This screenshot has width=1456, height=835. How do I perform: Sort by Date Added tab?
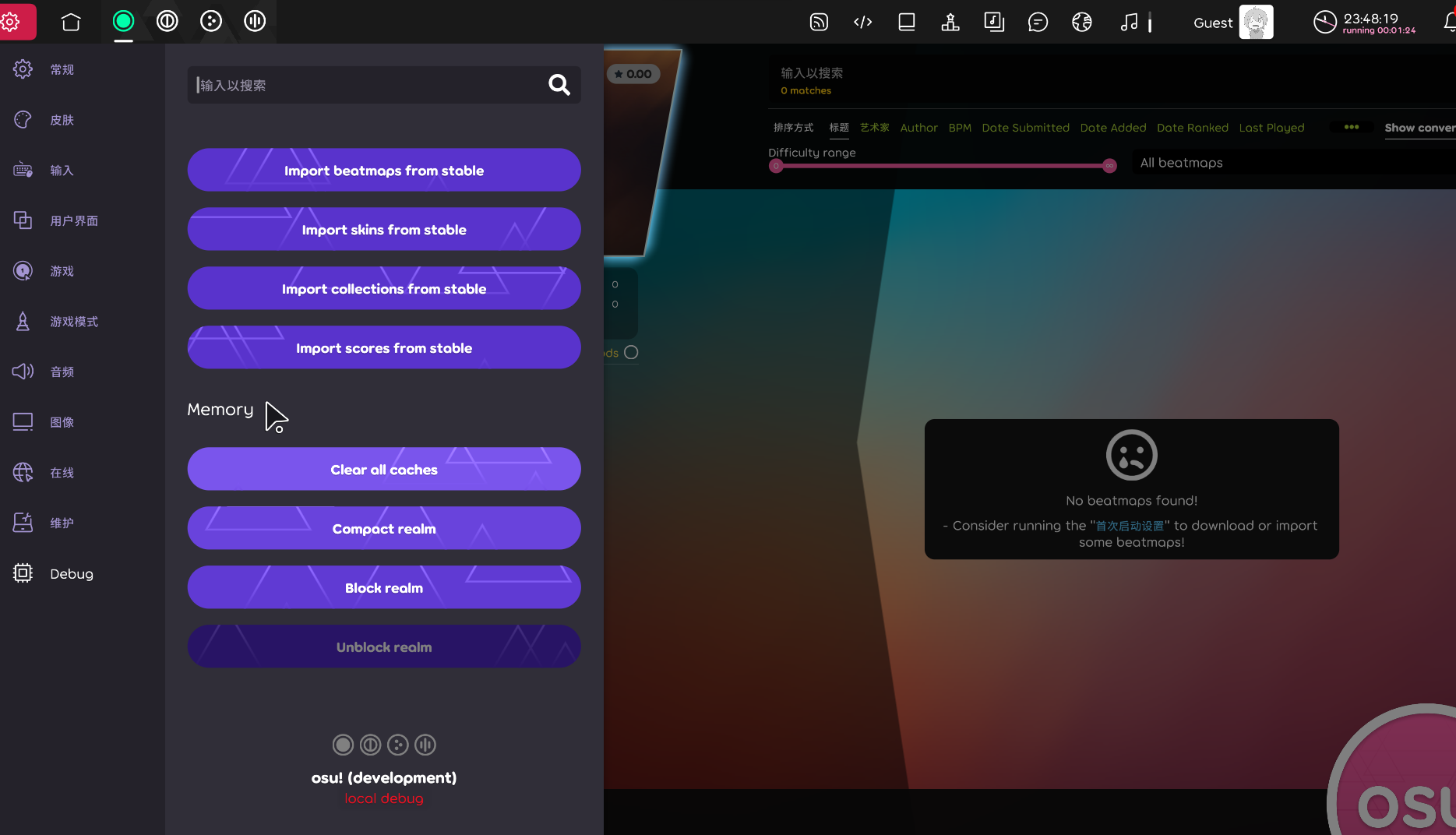tap(1113, 128)
